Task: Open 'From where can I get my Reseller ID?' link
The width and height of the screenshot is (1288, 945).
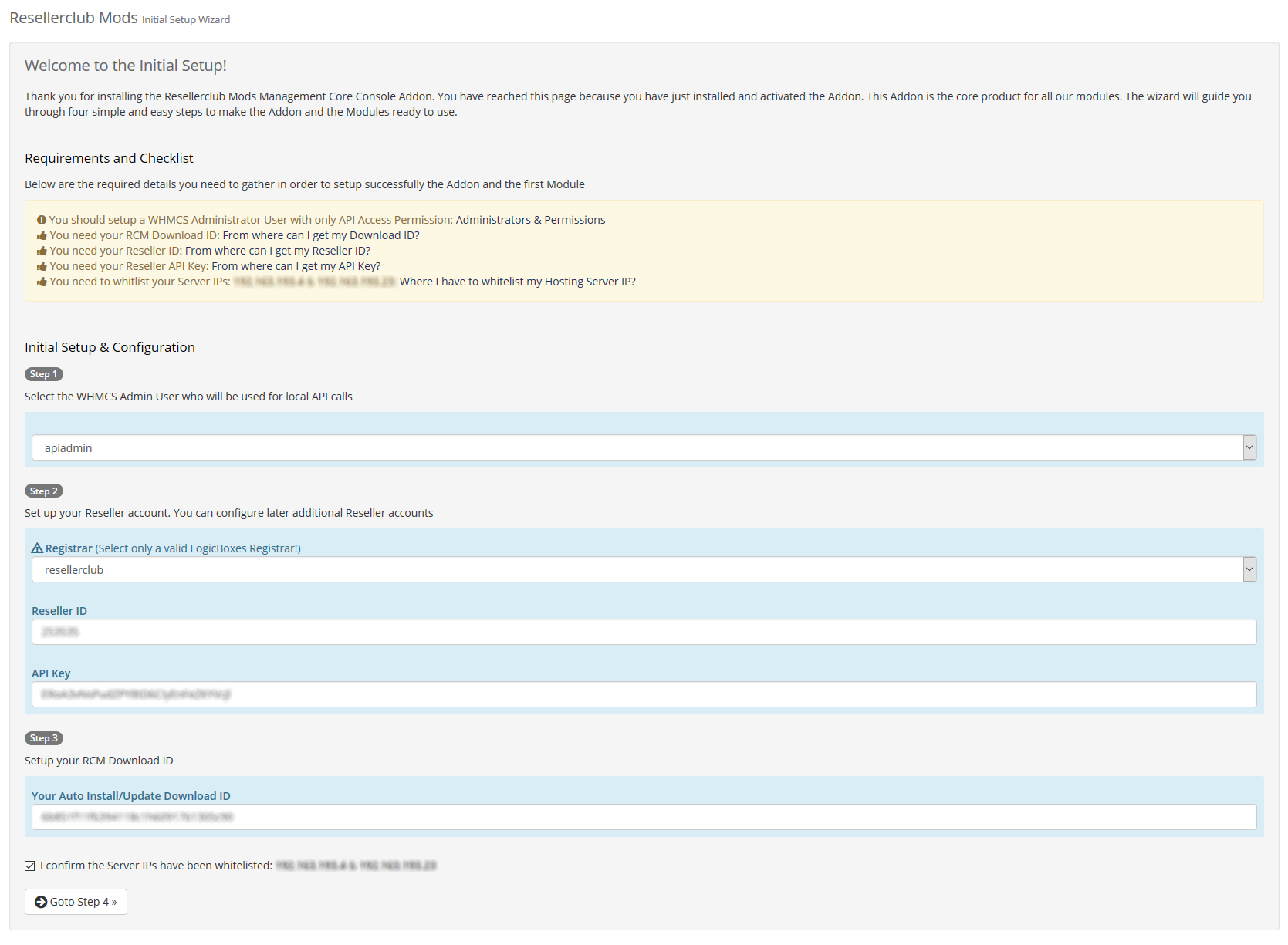Action: coord(278,251)
